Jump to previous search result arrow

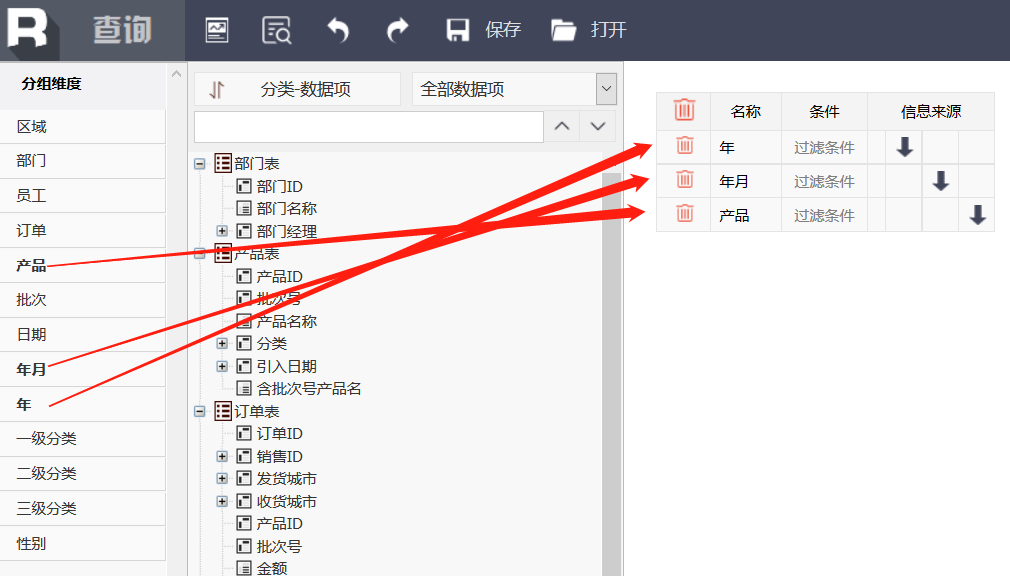pyautogui.click(x=562, y=126)
